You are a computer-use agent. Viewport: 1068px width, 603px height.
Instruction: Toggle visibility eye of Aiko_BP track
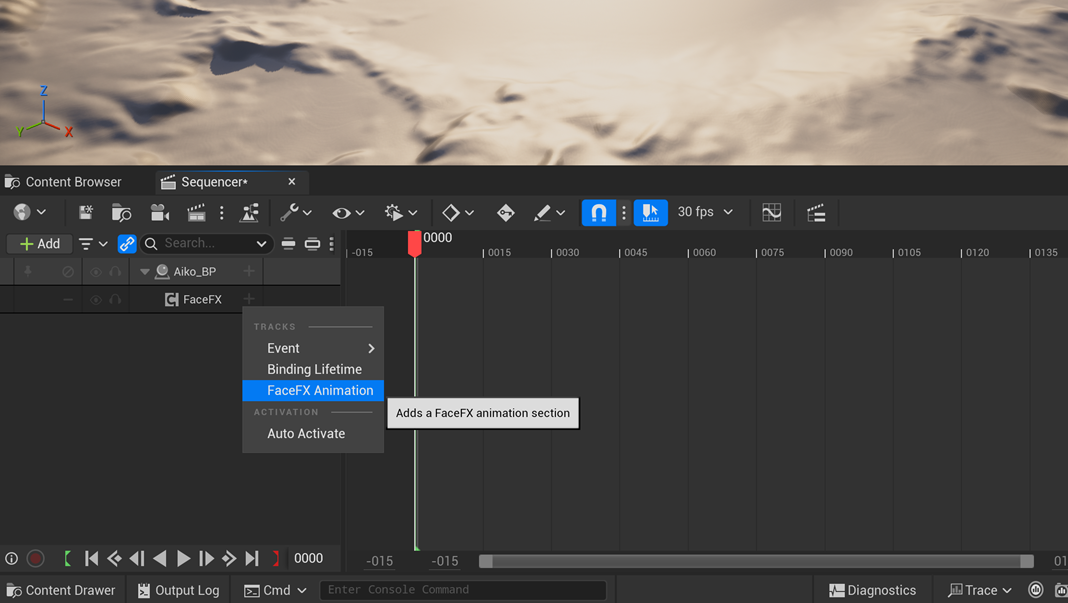[96, 272]
